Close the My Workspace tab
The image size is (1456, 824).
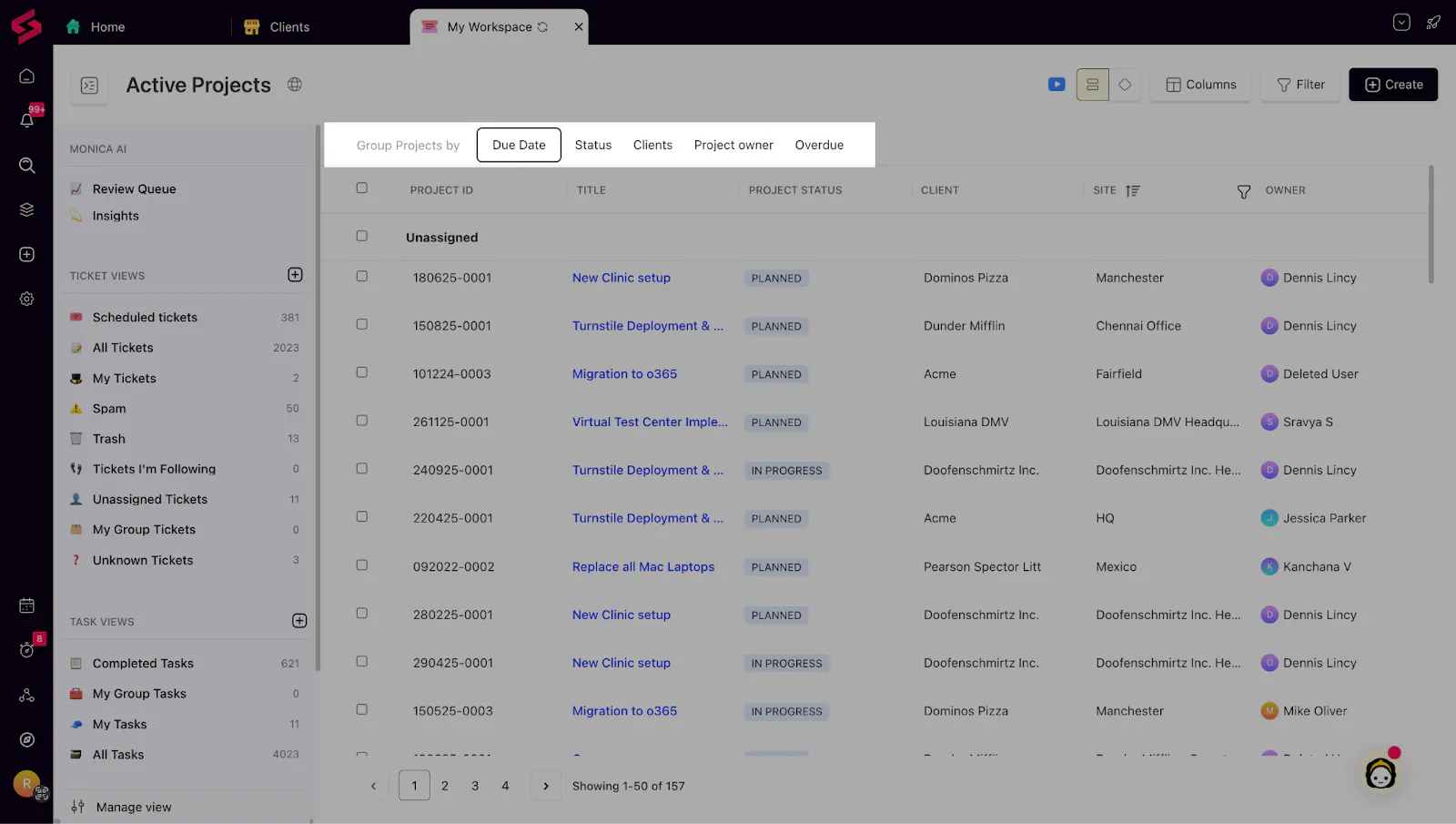579,26
